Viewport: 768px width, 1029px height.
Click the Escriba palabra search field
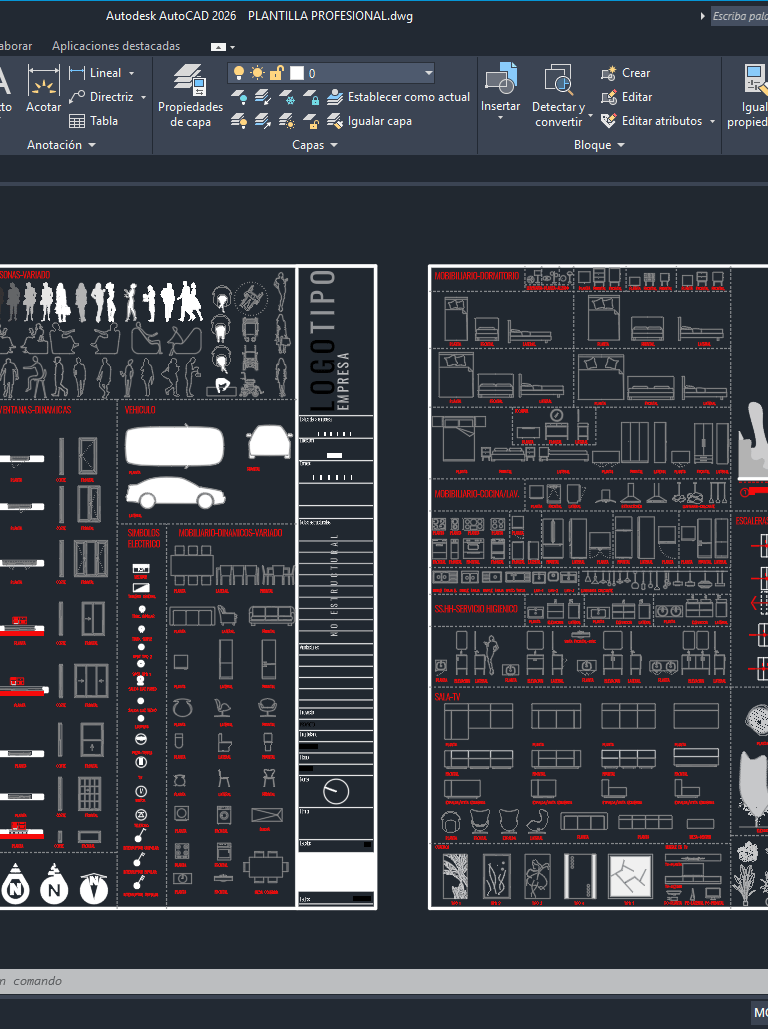tap(740, 16)
